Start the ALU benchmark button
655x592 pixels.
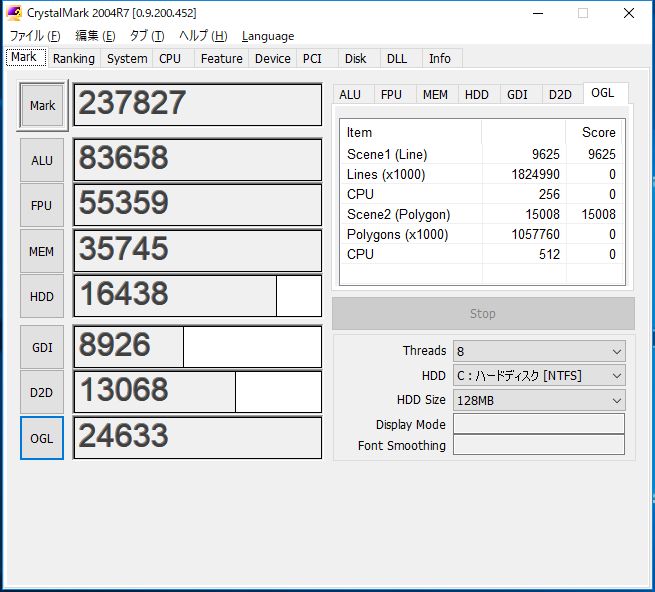click(x=42, y=160)
